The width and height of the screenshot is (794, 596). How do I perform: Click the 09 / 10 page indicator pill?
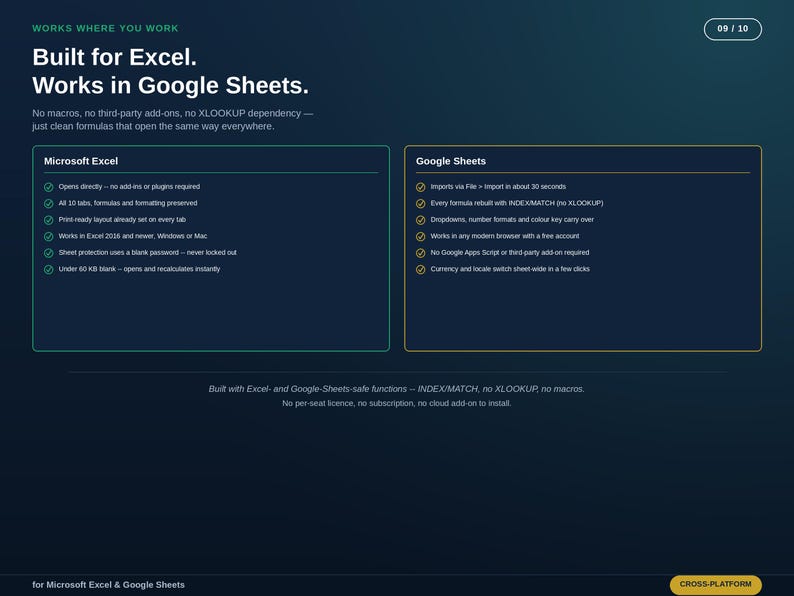[x=733, y=29]
